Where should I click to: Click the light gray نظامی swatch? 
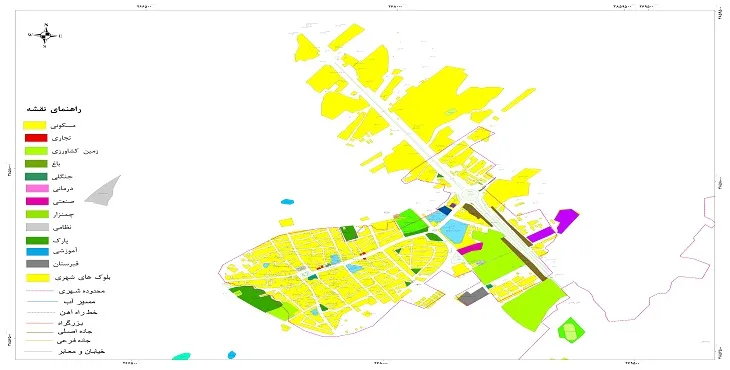tap(37, 227)
